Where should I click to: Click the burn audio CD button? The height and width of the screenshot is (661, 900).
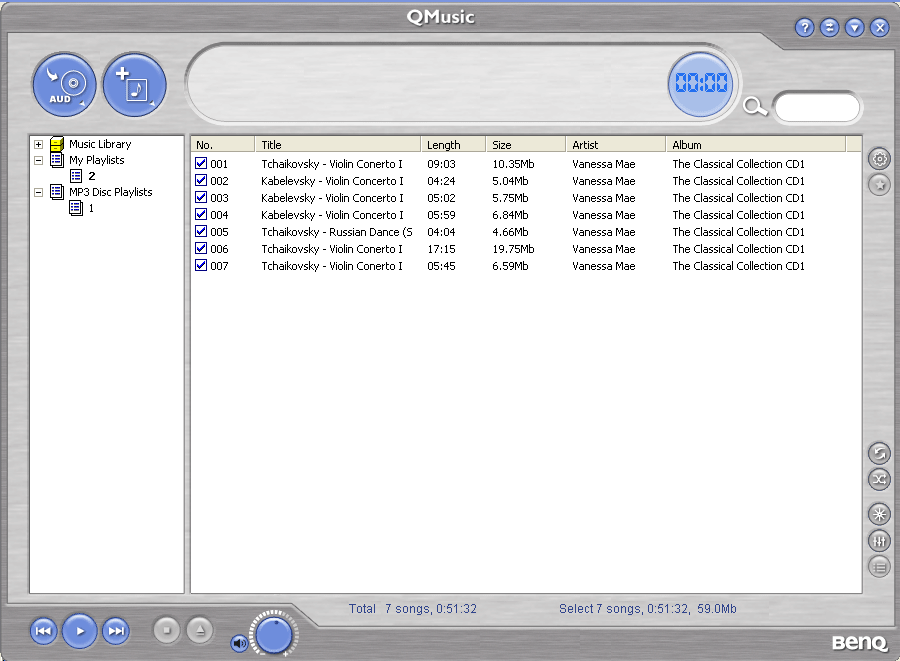[64, 85]
